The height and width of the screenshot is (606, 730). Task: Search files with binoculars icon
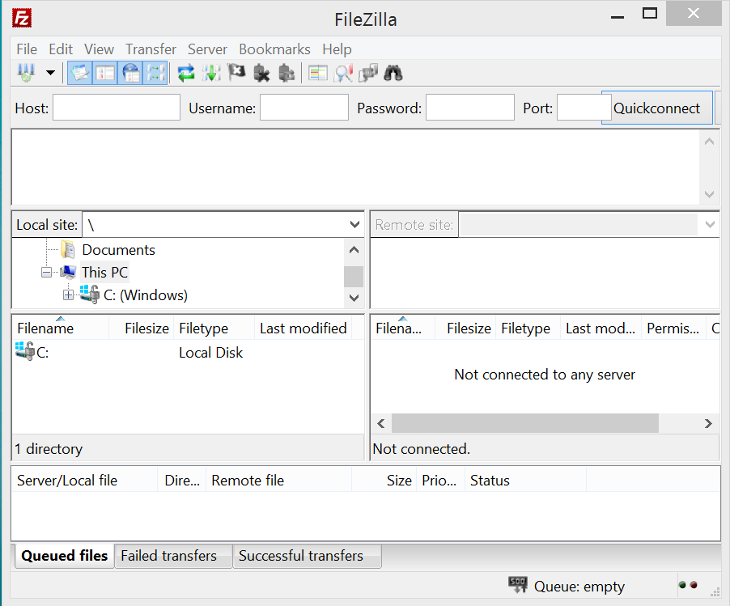point(393,73)
